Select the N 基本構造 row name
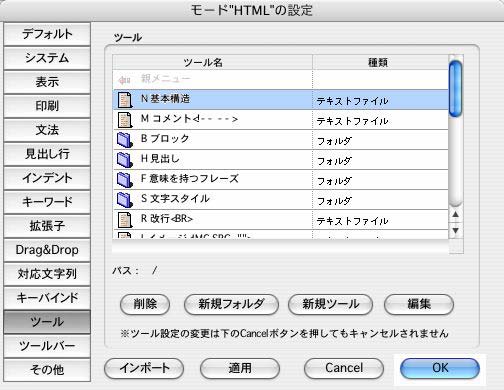Screen dimensions: 504x390 (165, 99)
